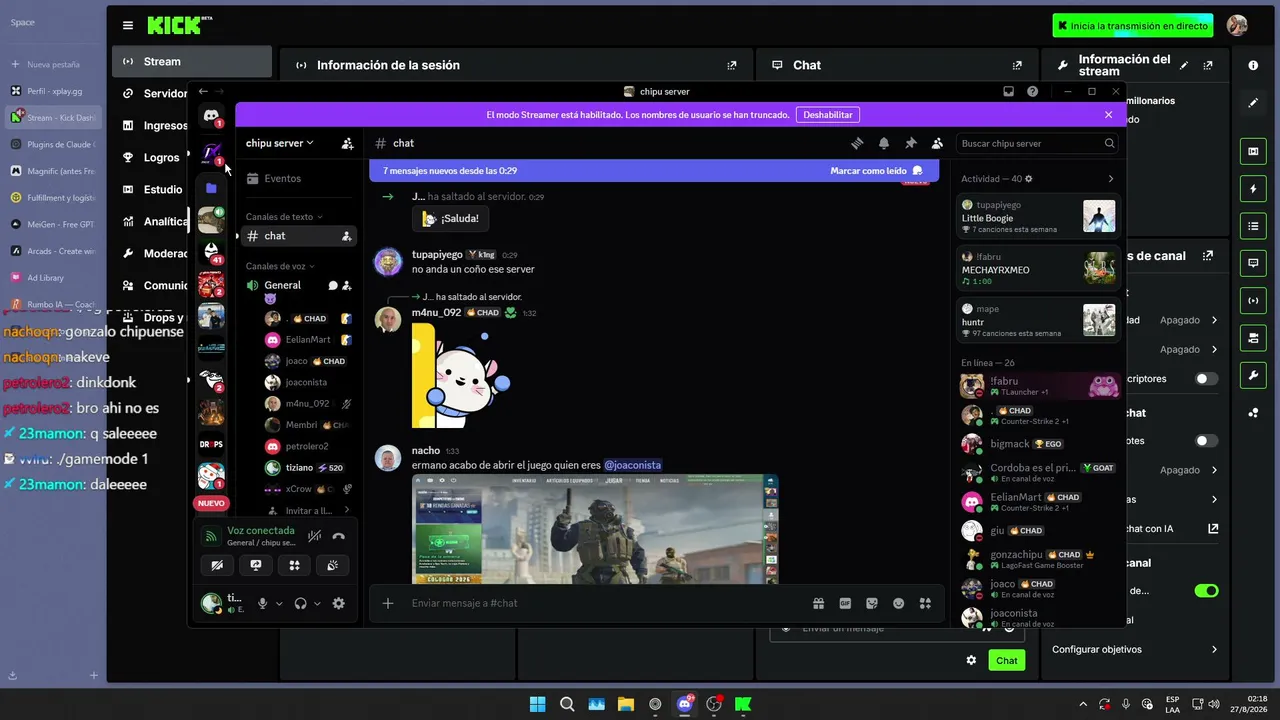This screenshot has height=720, width=1280.
Task: Expand chipu server dropdown menu
Action: (x=280, y=143)
